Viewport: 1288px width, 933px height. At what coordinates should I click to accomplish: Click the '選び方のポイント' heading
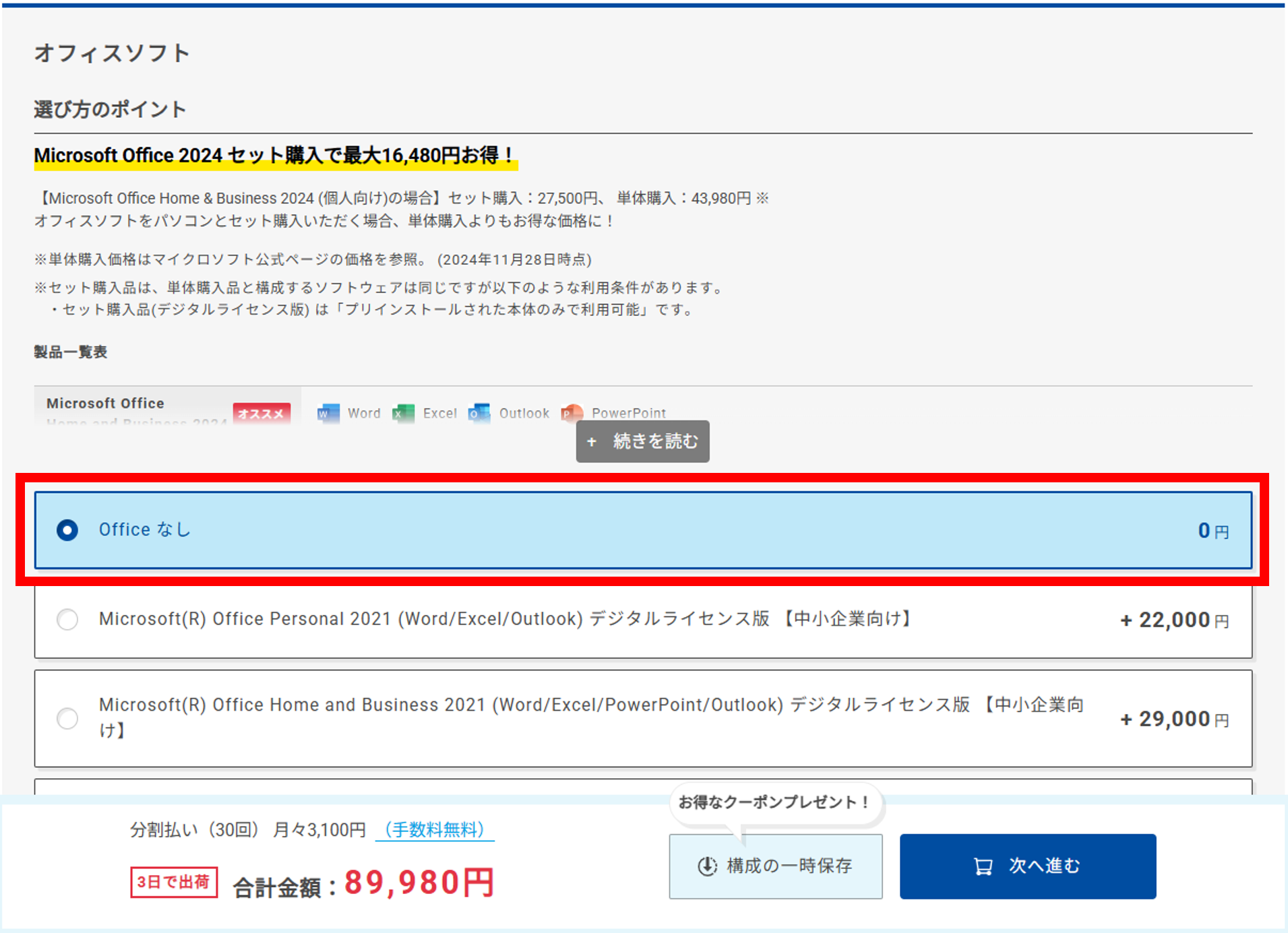[110, 109]
